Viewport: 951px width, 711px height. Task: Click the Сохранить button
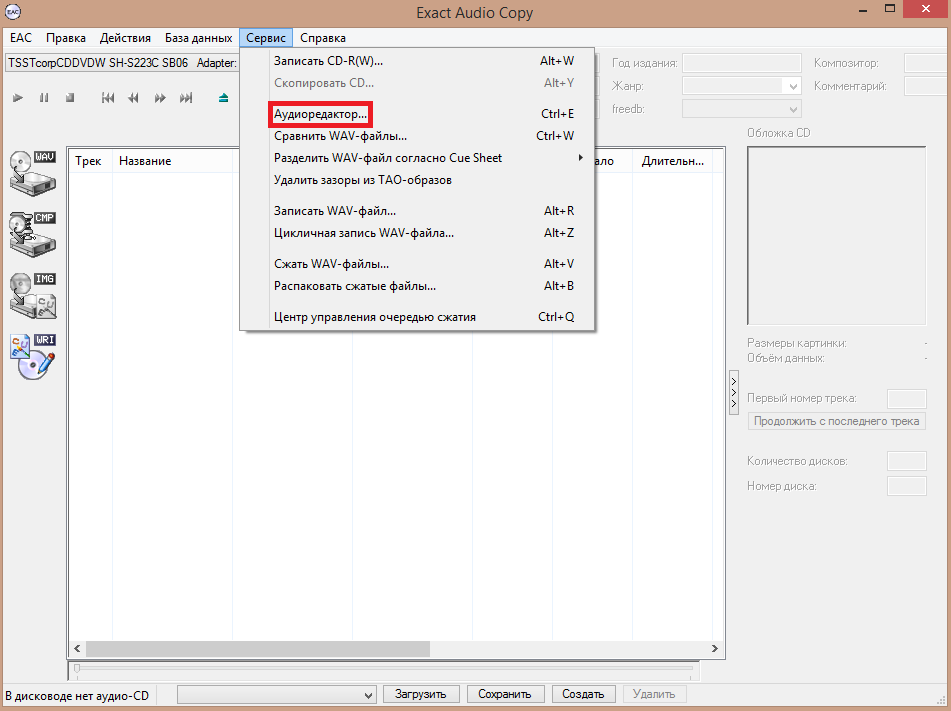click(x=505, y=694)
